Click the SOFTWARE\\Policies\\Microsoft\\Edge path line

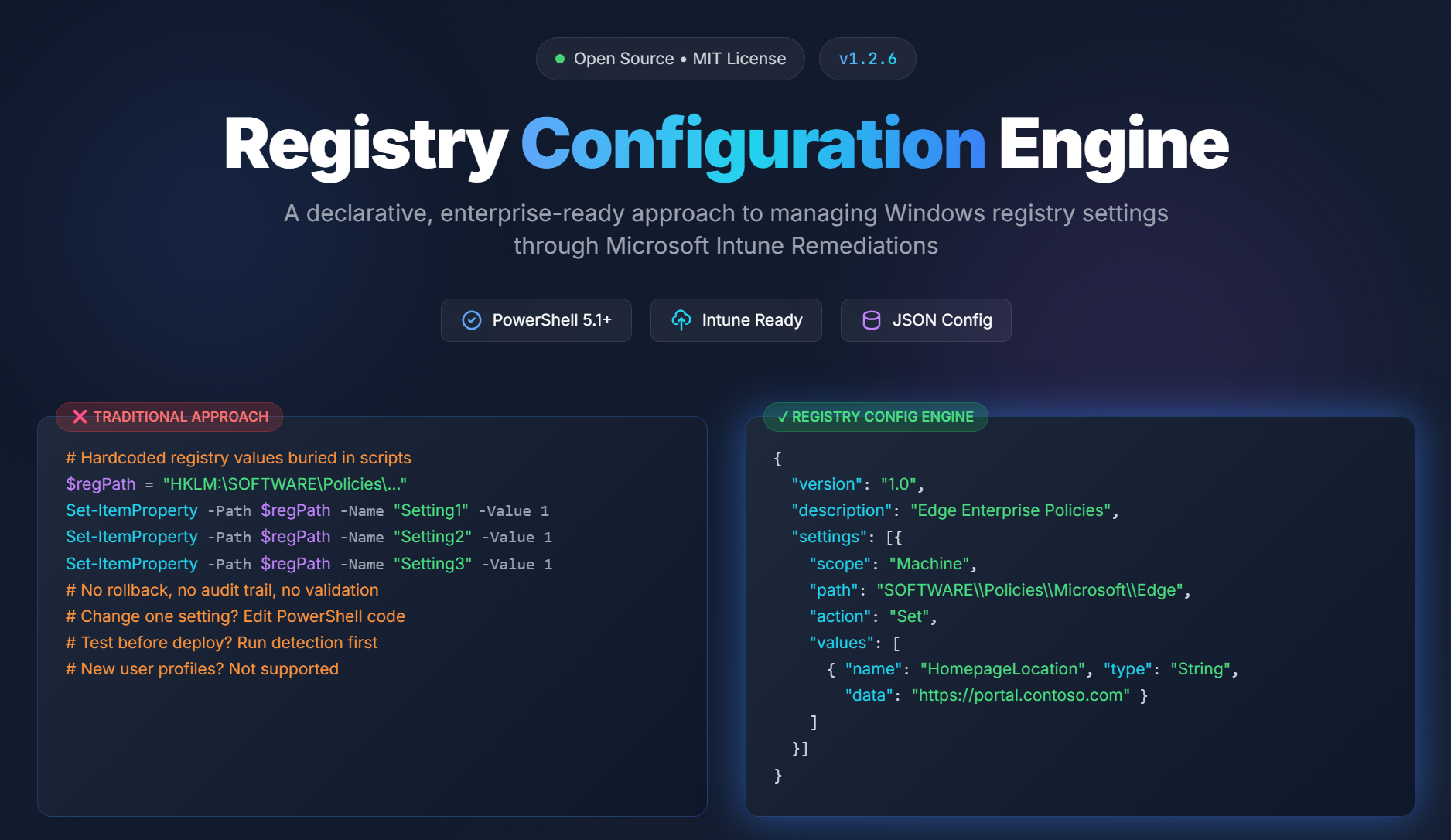click(1000, 590)
